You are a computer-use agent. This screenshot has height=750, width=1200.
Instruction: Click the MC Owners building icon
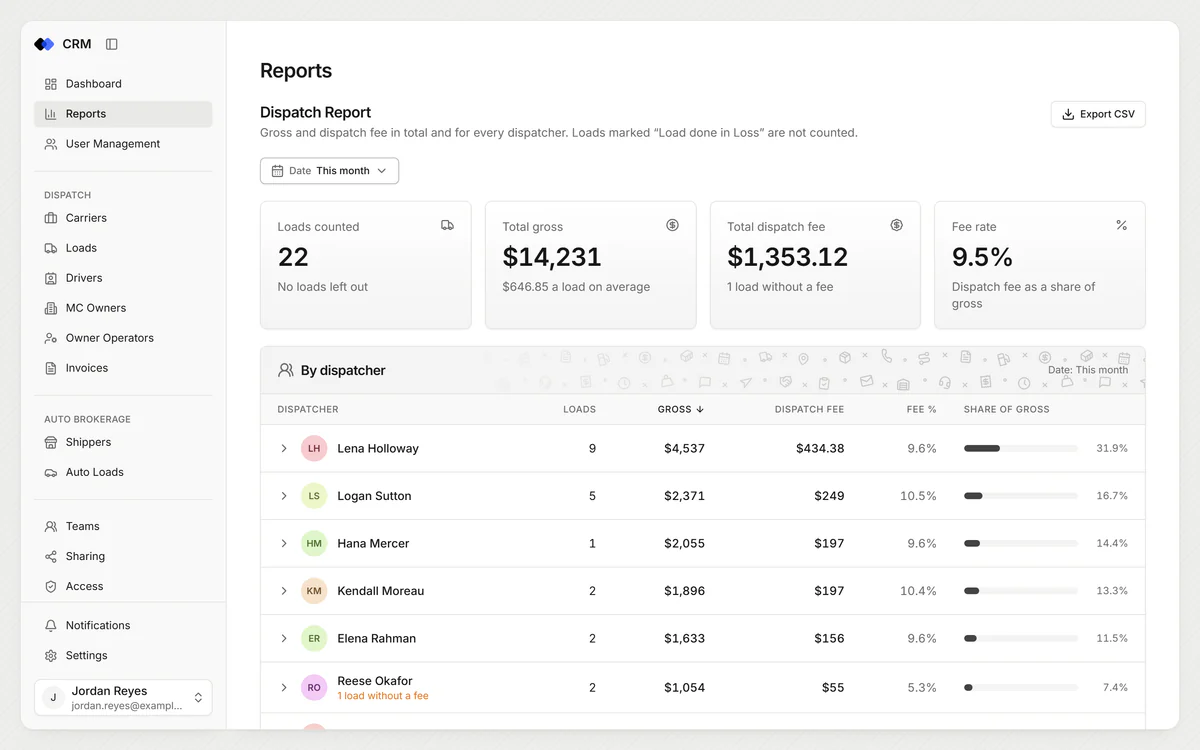51,308
